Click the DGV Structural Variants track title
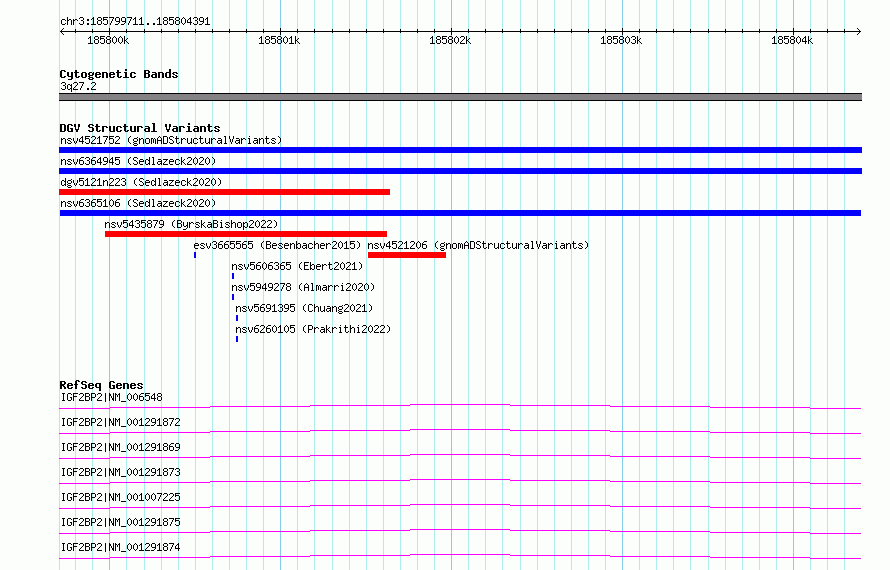The width and height of the screenshot is (890, 570). pyautogui.click(x=140, y=128)
